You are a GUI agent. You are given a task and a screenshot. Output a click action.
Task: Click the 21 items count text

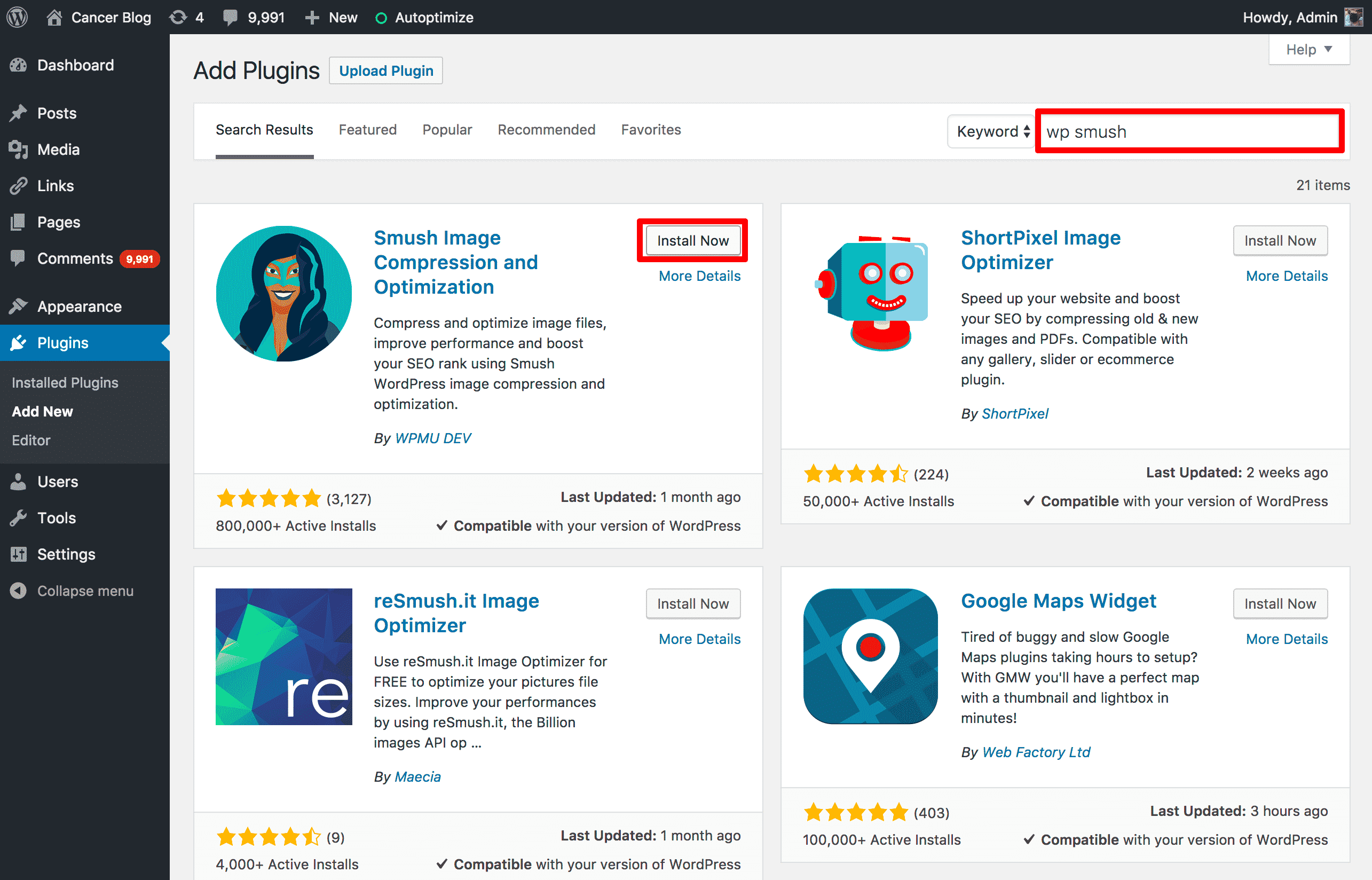pos(1323,185)
